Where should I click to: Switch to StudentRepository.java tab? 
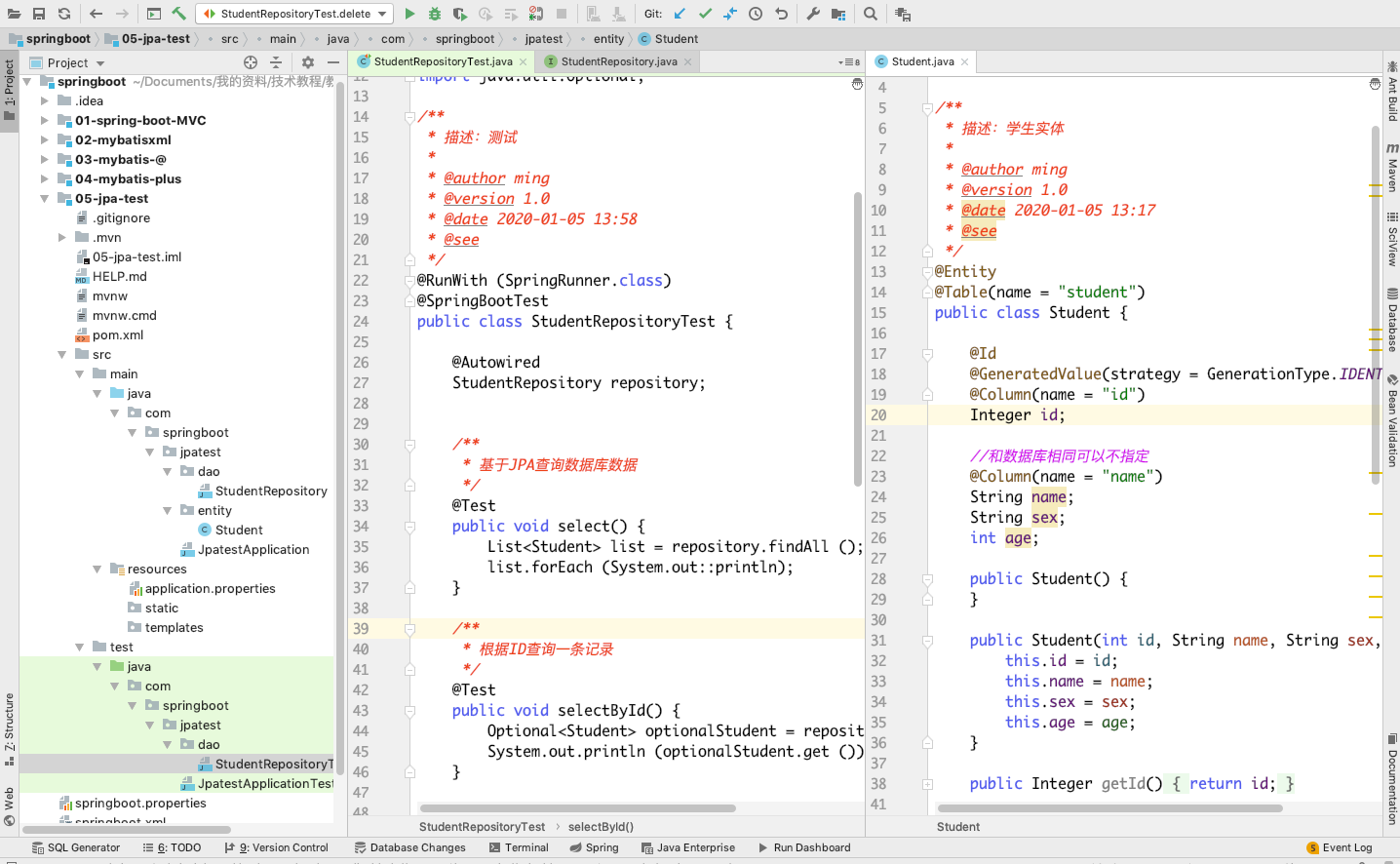click(619, 61)
